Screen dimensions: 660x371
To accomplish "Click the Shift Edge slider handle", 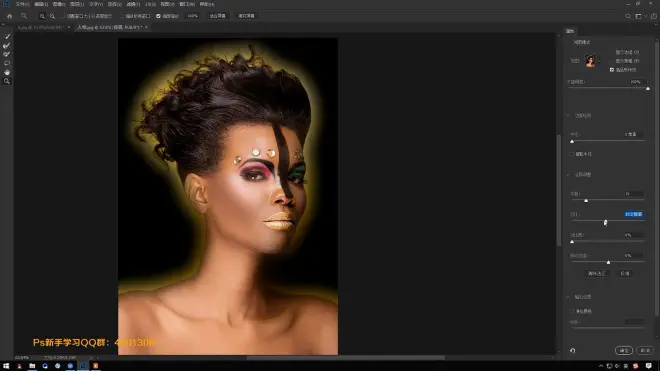I will [608, 262].
